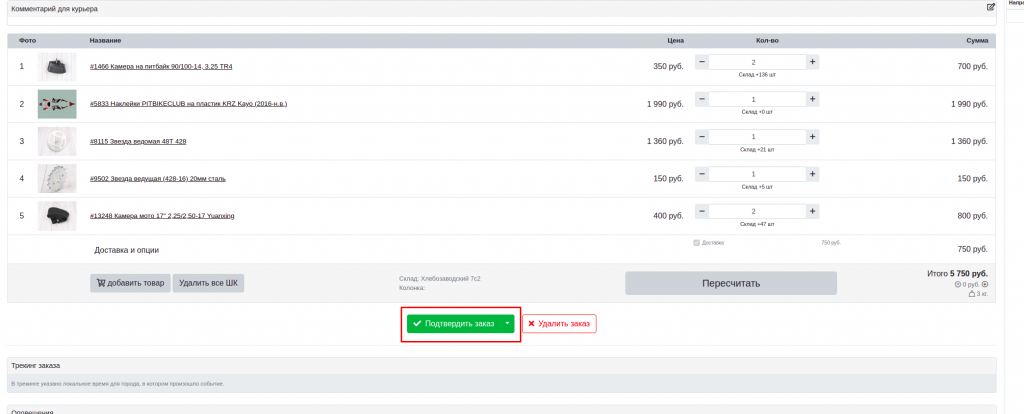Increase quantity of Камера мото 17" Yuanxing

(812, 211)
